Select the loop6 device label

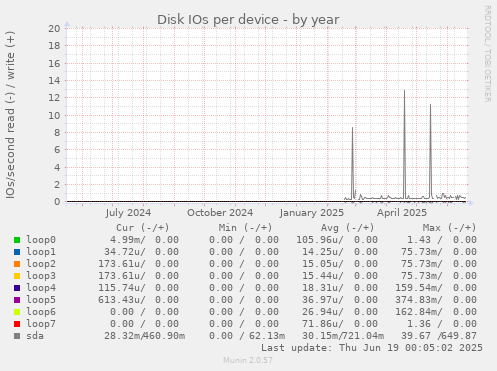click(x=41, y=312)
